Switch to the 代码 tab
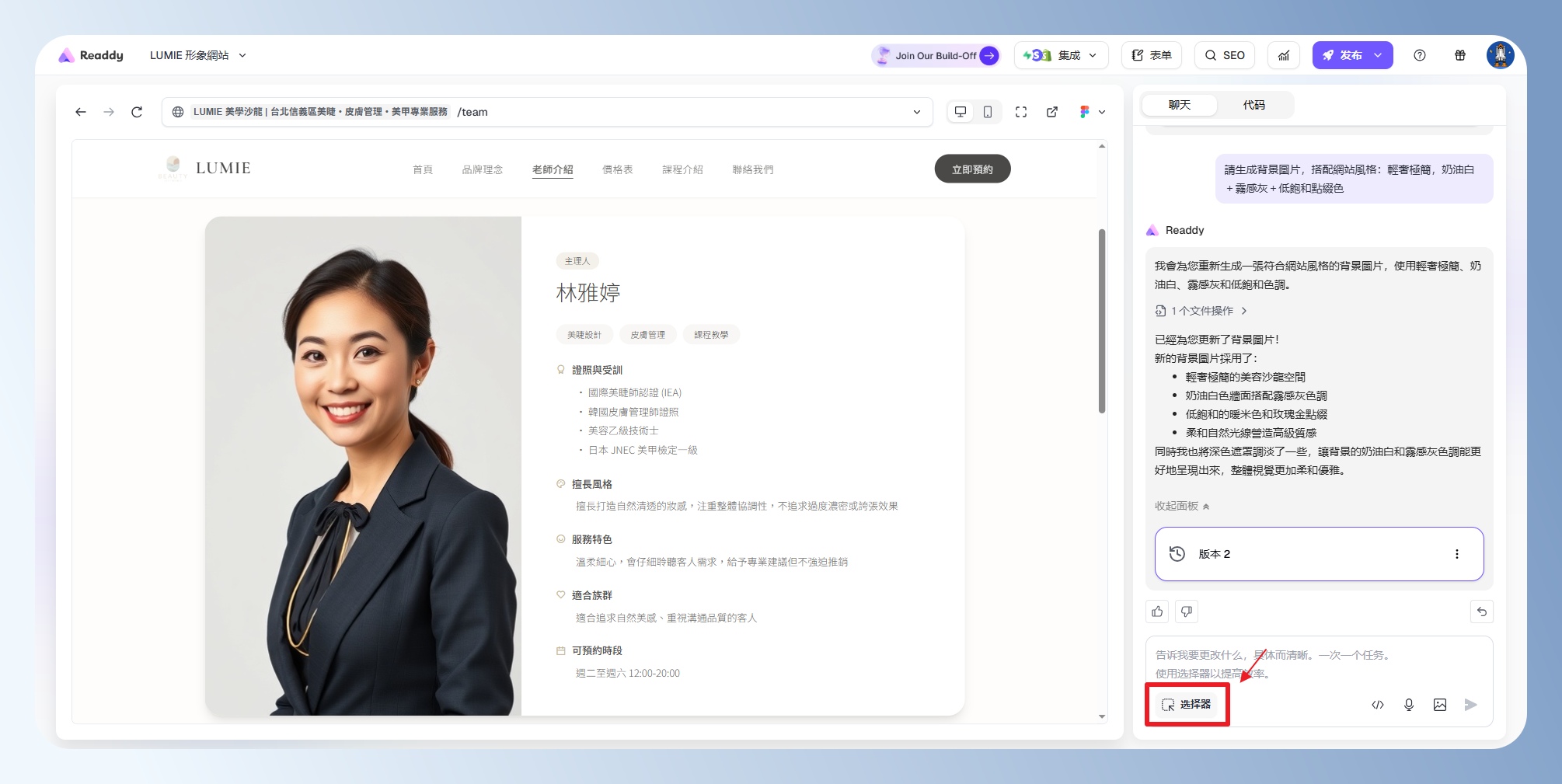This screenshot has width=1562, height=784. 1253,105
